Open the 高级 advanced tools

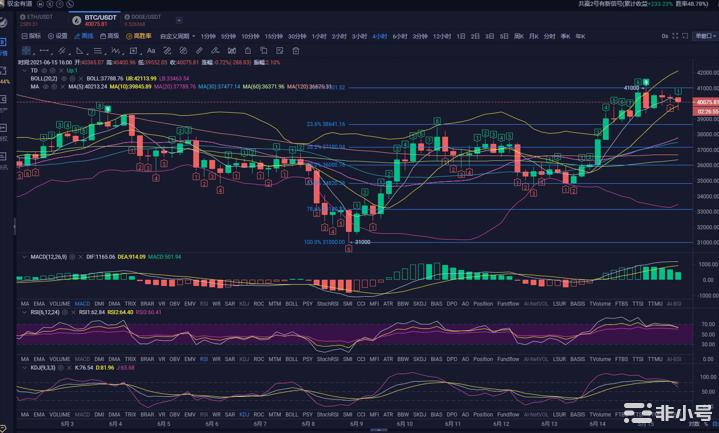click(110, 36)
